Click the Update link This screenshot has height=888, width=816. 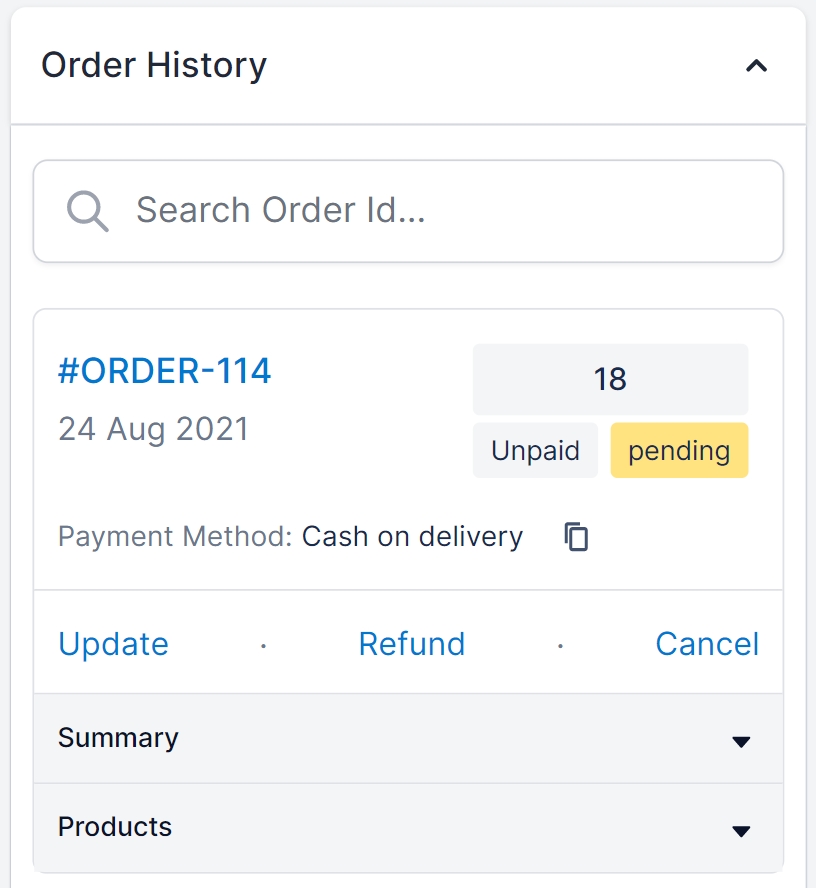(113, 644)
